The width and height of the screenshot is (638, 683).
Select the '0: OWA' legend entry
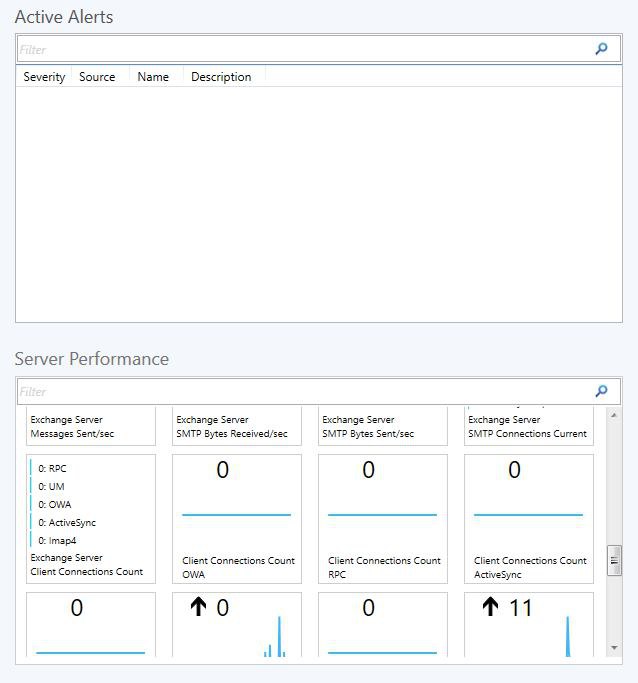[x=54, y=504]
